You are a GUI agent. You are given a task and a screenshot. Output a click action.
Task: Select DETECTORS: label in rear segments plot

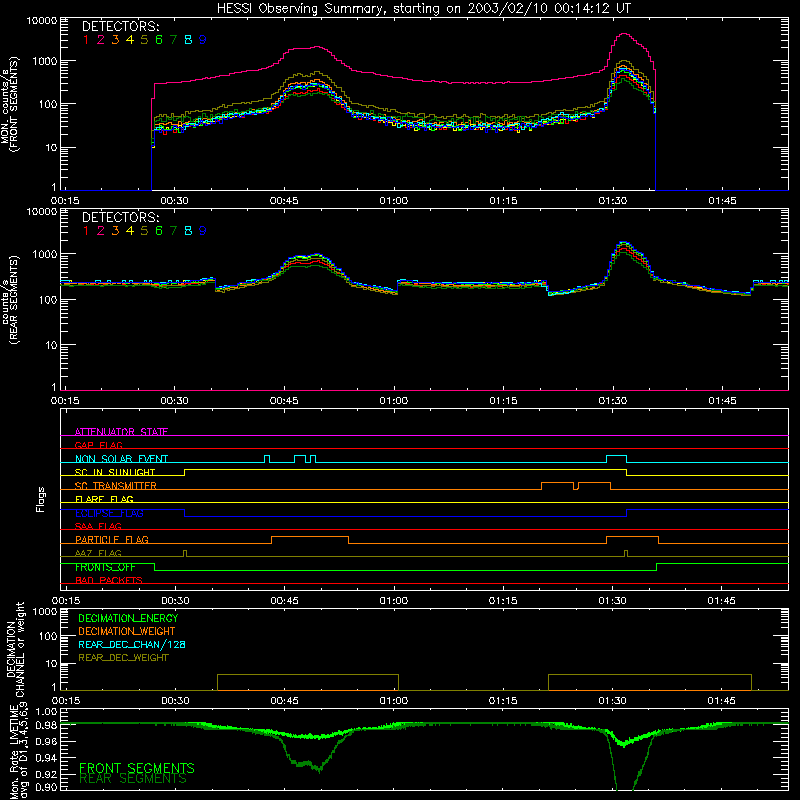tap(120, 217)
